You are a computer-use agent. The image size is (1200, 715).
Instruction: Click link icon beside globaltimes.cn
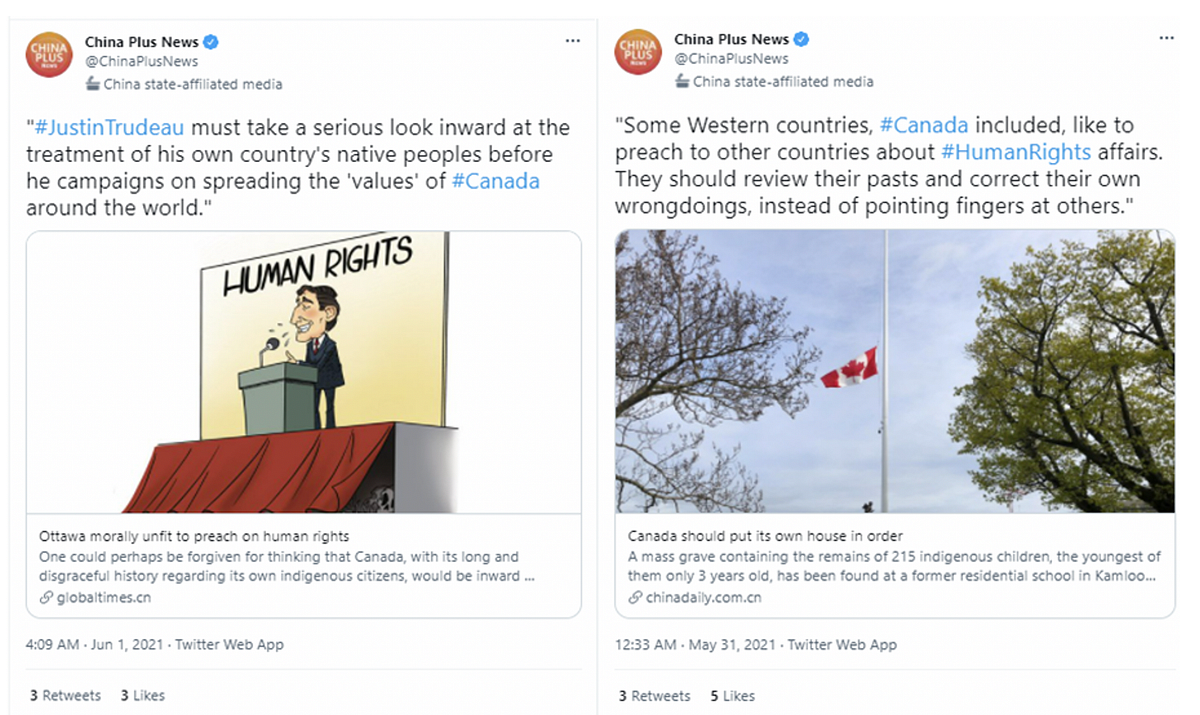pos(46,598)
